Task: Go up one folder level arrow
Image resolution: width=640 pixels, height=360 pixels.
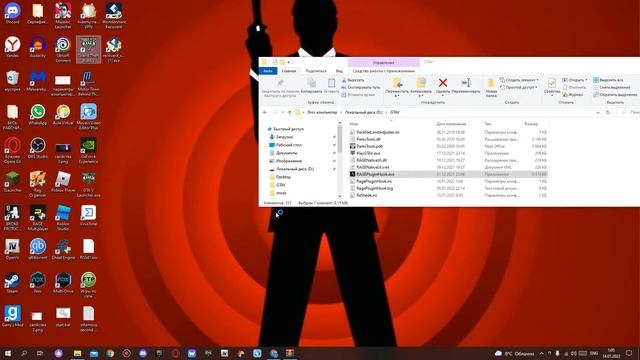Action: (289, 112)
